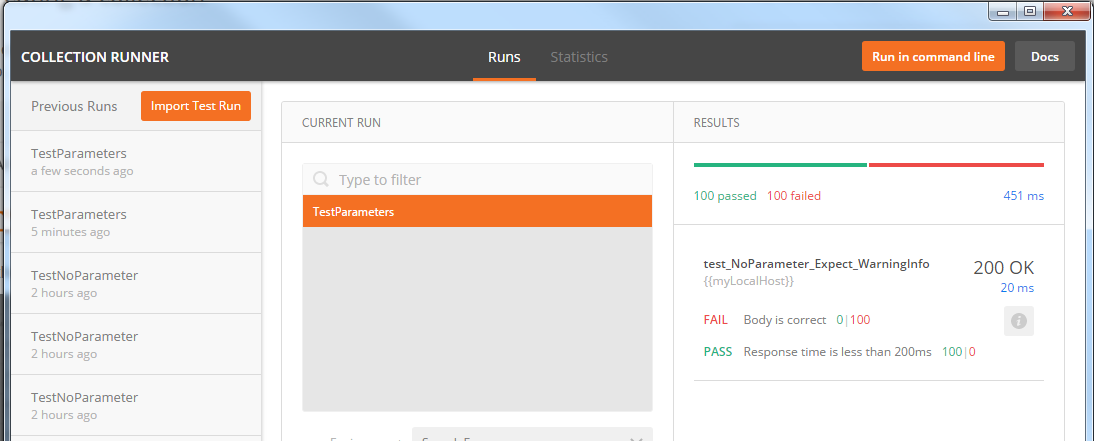Click the 451 ms total time
Viewport: 1094px width, 441px height.
(1024, 196)
